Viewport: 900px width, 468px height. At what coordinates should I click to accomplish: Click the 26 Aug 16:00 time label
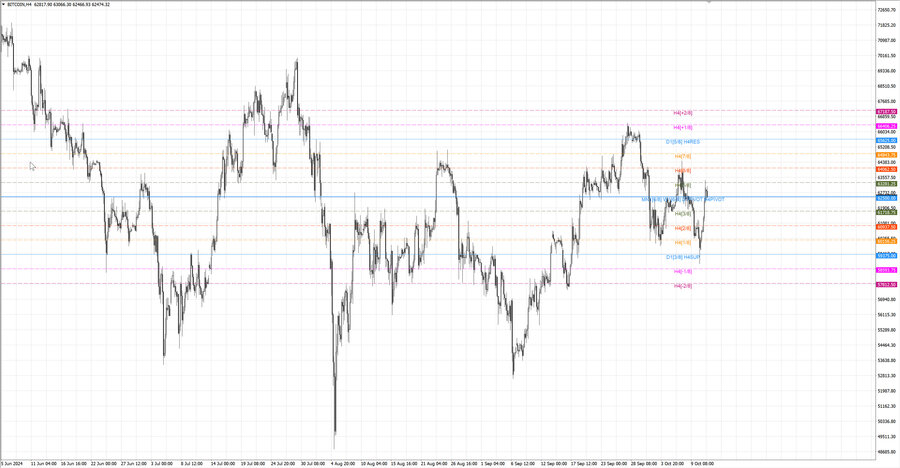pos(464,463)
